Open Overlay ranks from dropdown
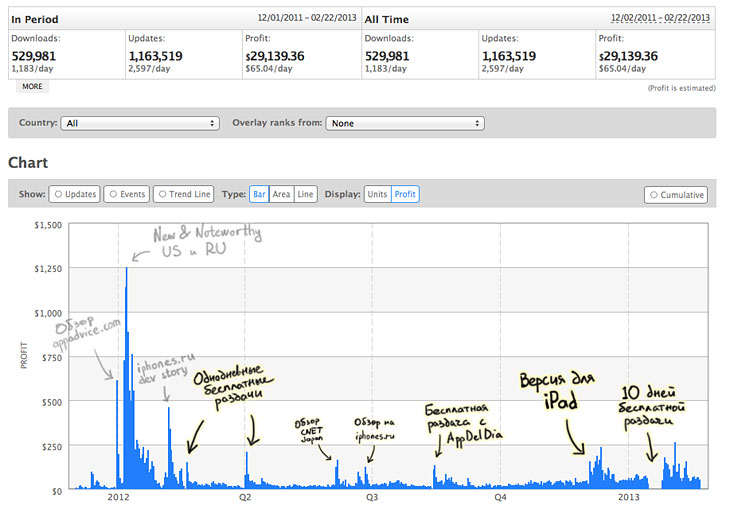Viewport: 730px width, 509px height. coord(405,123)
